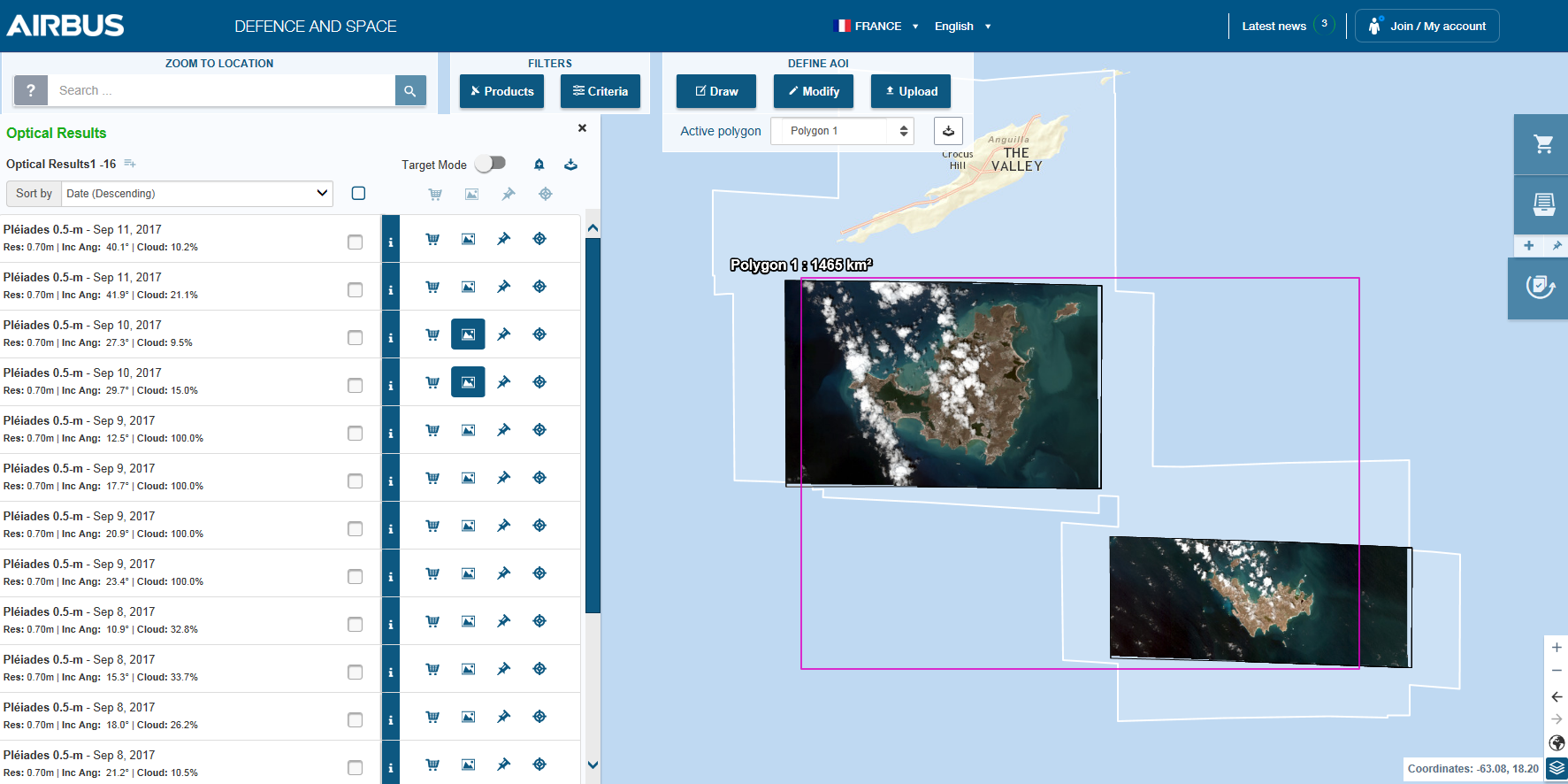The height and width of the screenshot is (784, 1568).
Task: Close the Optical Results panel
Action: click(x=582, y=128)
